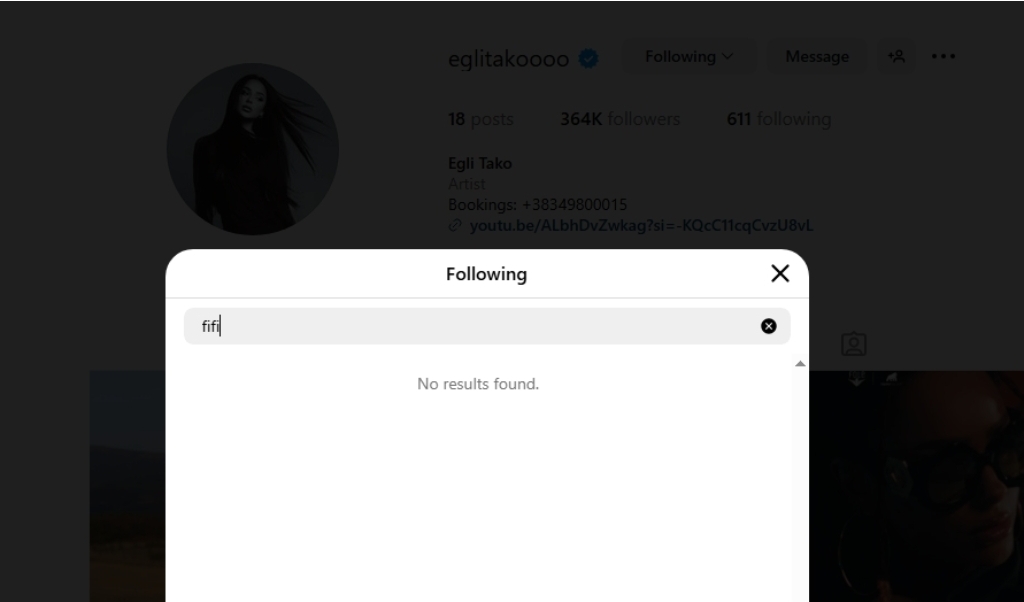Screen dimensions: 1024x602
Task: Close the Following dialog
Action: (x=780, y=274)
